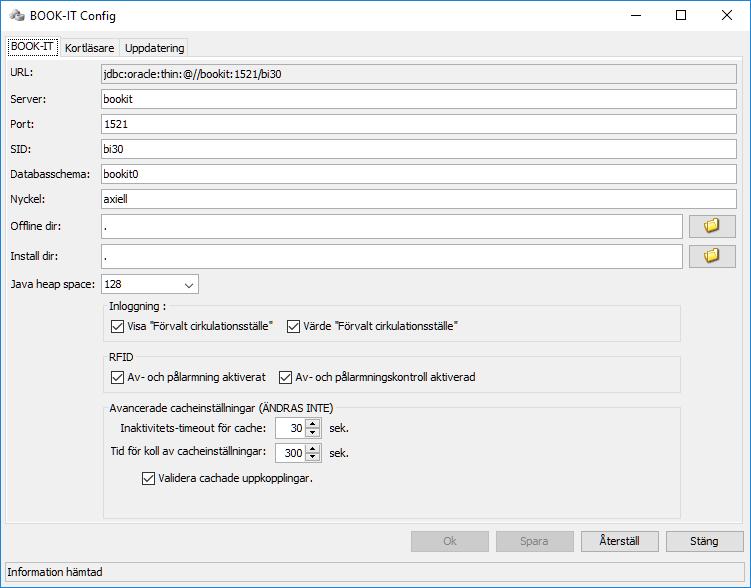Focus the SID field with bi30
Image resolution: width=751 pixels, height=588 pixels.
click(x=419, y=149)
